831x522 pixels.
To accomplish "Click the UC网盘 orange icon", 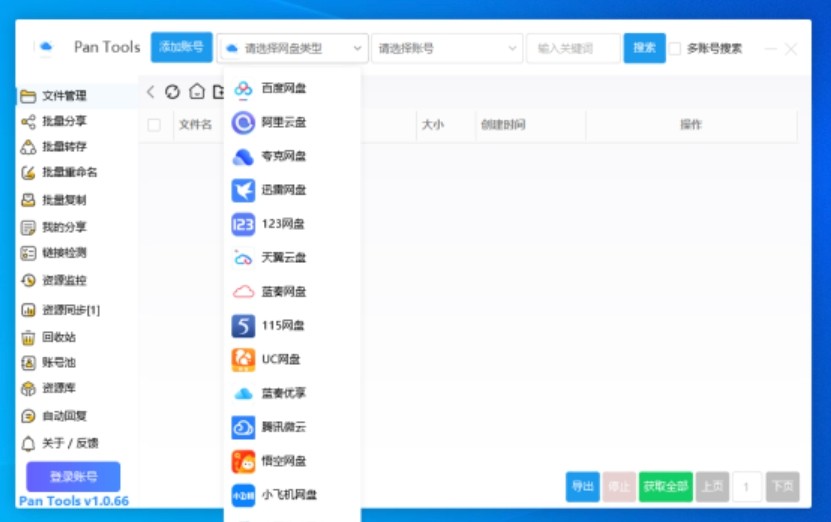I will (x=243, y=359).
